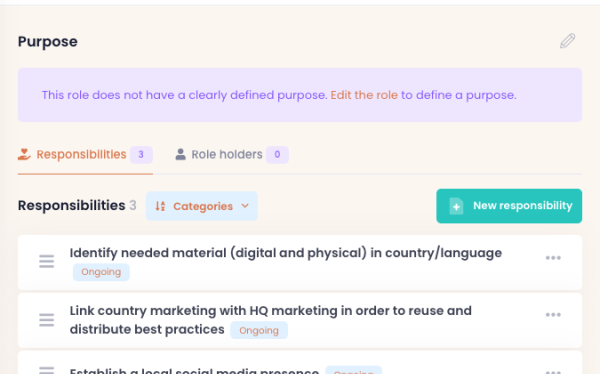Click the Ongoing badge after 'distribute best practices'
Viewport: 600px width, 374px height.
[x=259, y=330]
